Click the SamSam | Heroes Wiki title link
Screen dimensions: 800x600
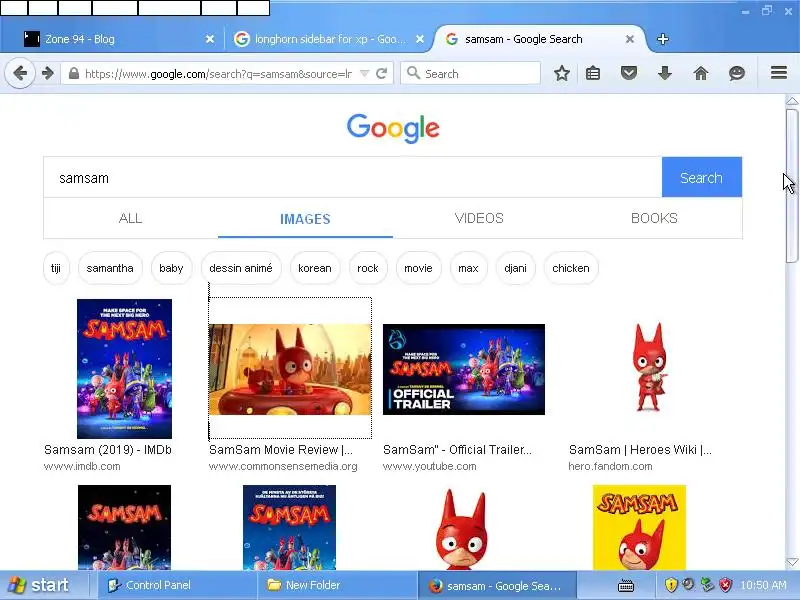coord(640,449)
